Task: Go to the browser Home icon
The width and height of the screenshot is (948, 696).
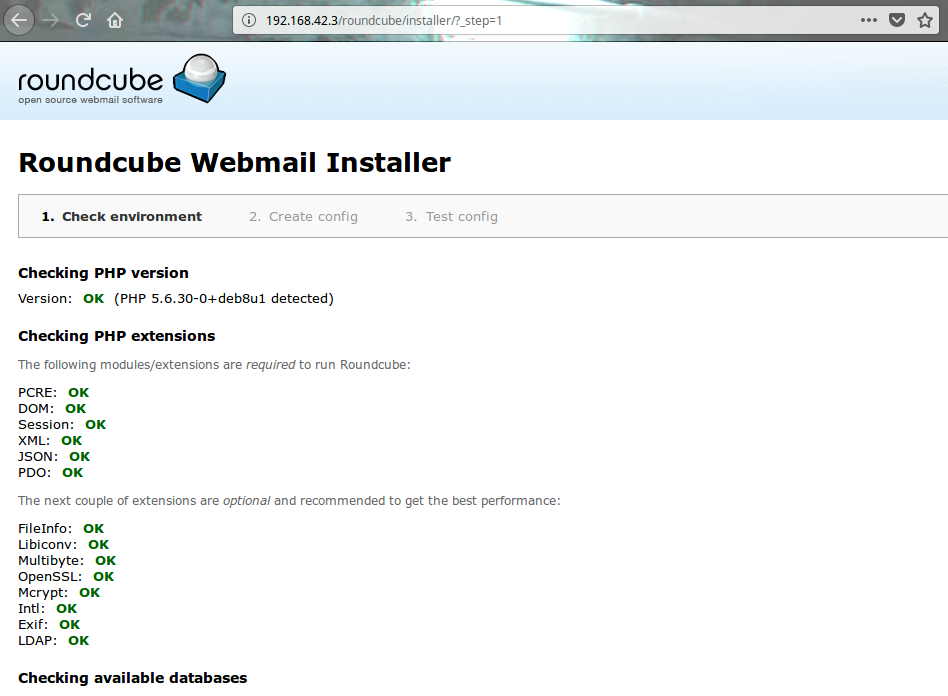Action: click(x=115, y=21)
